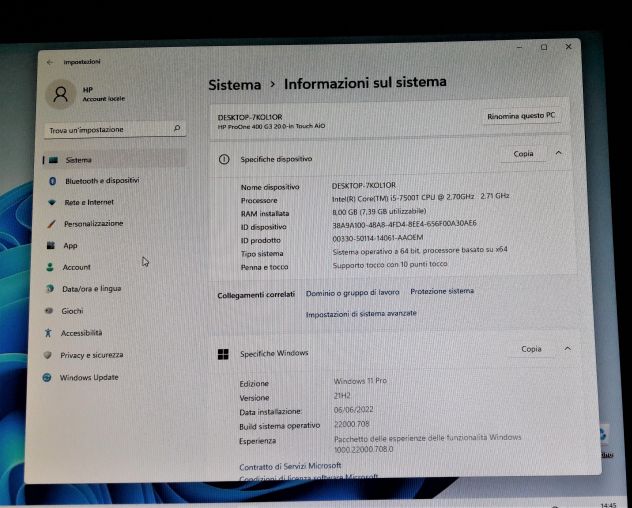Copy the Specifiche dispositivo details
The width and height of the screenshot is (632, 508).
coord(523,154)
